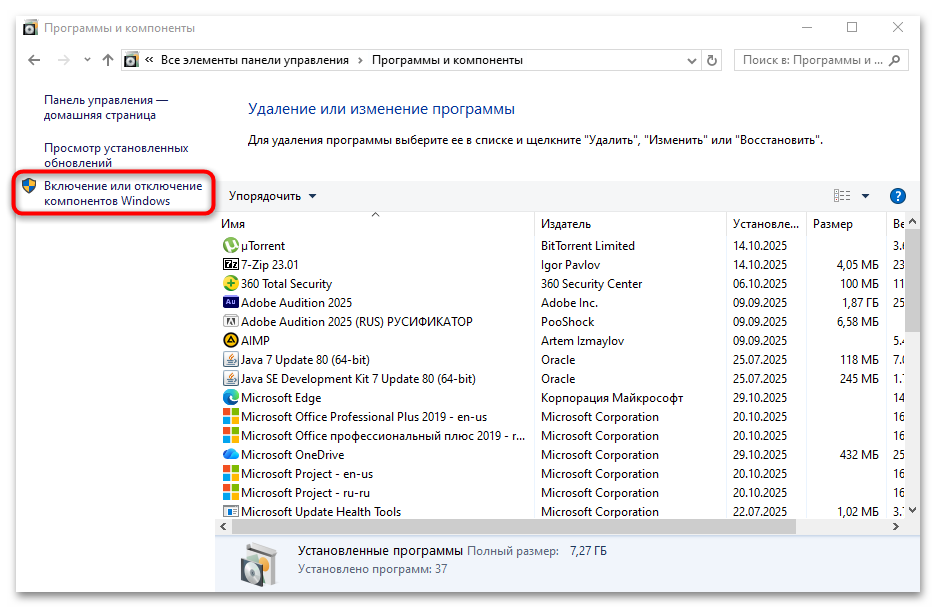
Task: Click the AIMP player icon
Action: coord(230,340)
